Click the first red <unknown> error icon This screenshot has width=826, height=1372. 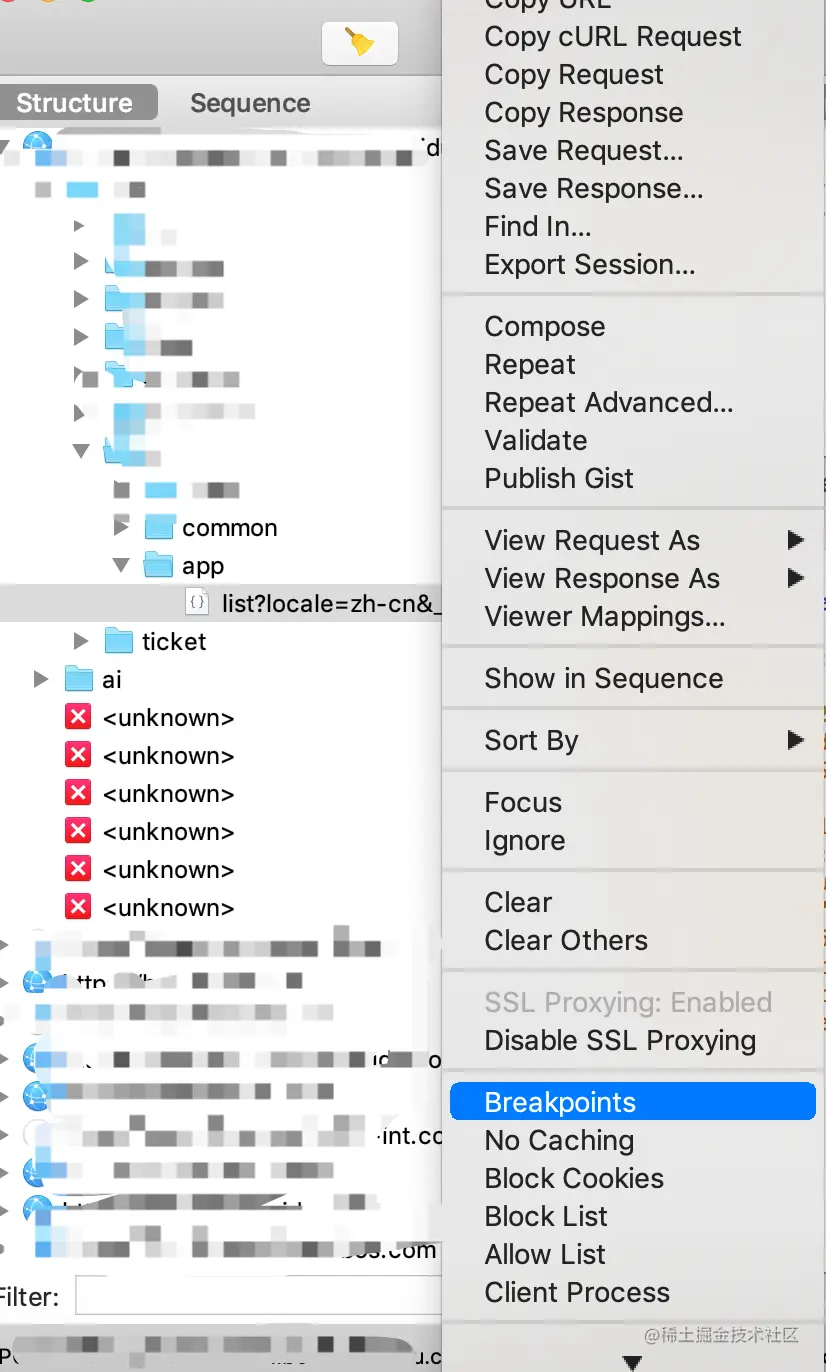[x=77, y=717]
